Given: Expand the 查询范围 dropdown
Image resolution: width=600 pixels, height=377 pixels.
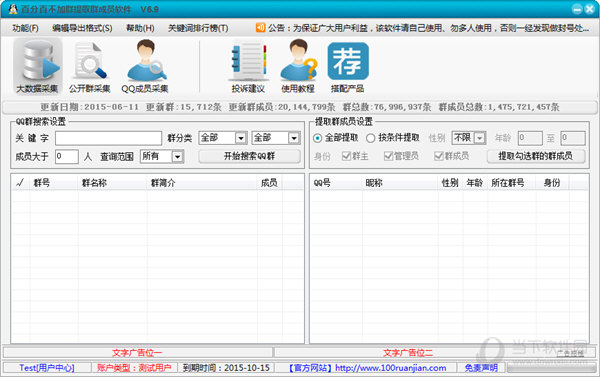Looking at the screenshot, I should 177,157.
